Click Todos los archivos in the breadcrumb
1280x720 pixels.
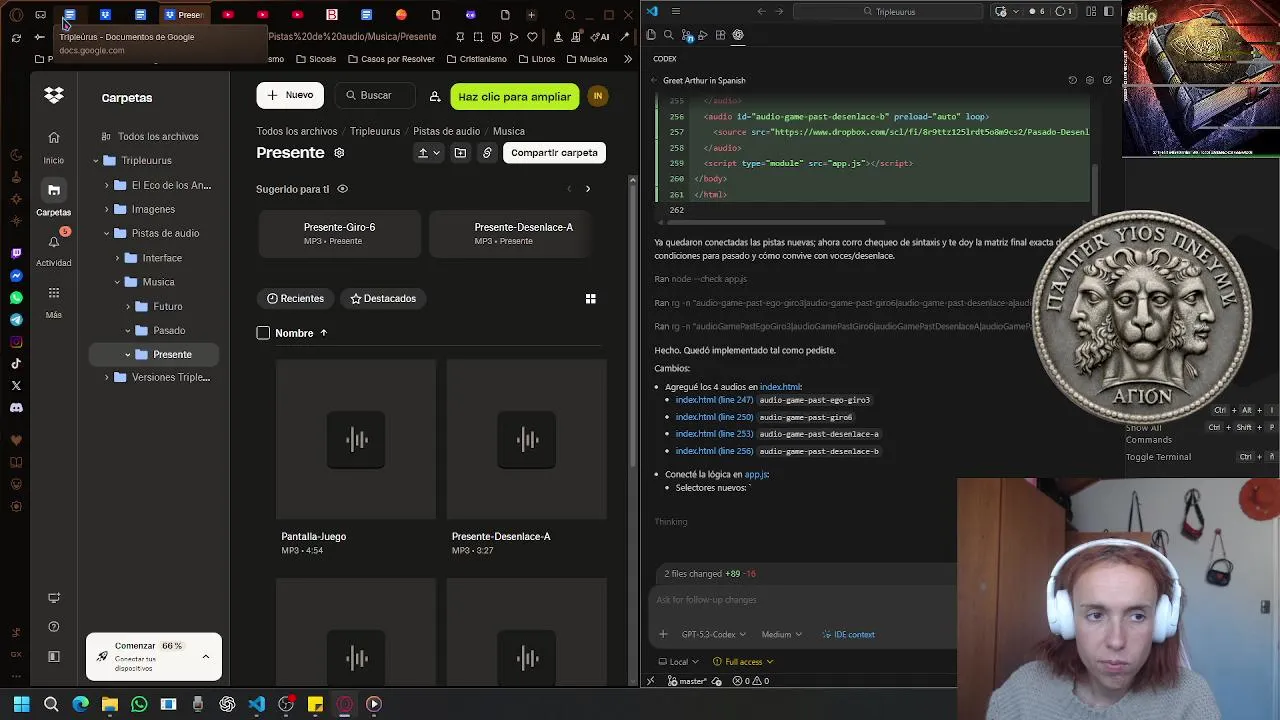point(297,131)
